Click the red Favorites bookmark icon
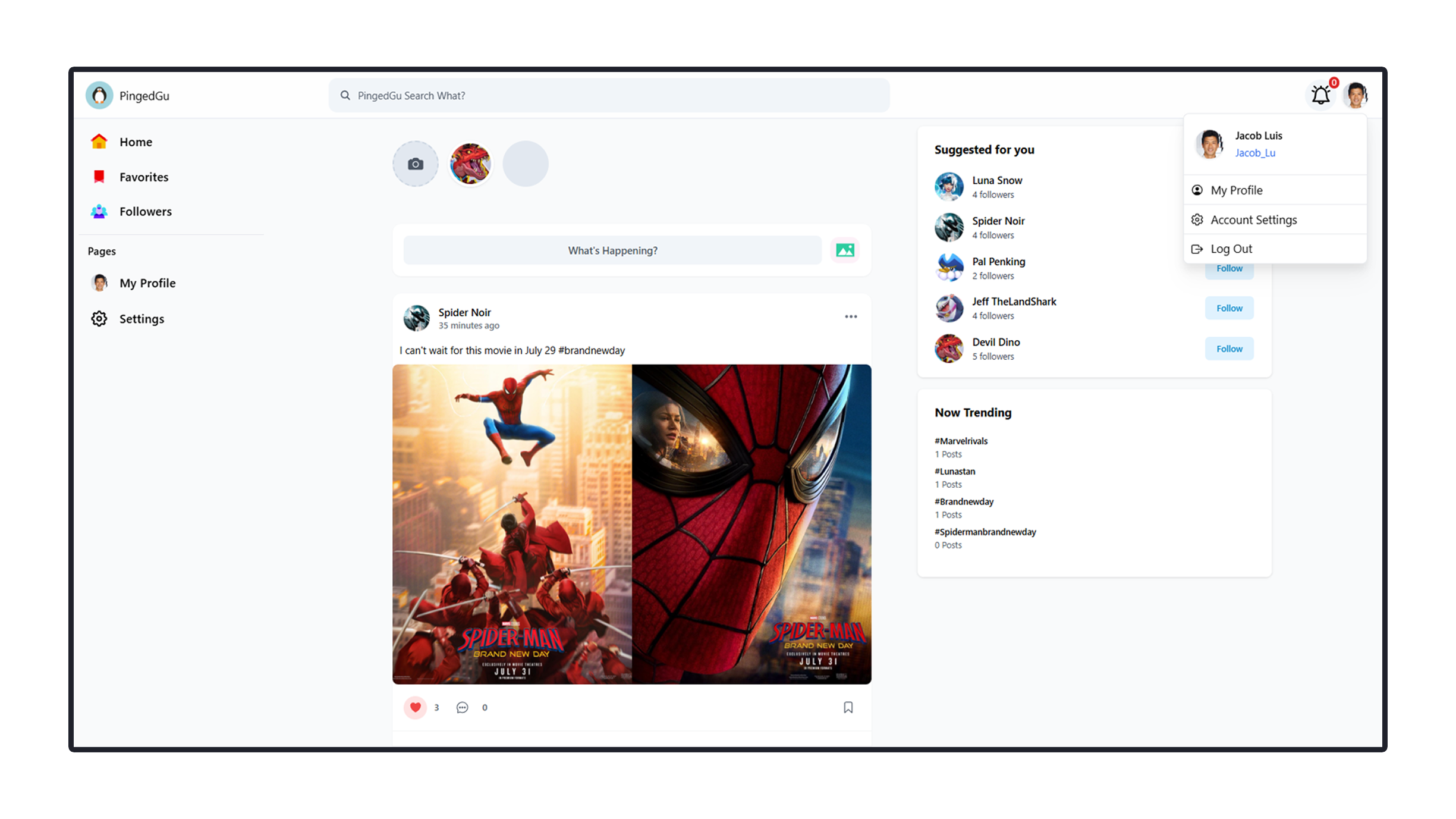1456x819 pixels. point(99,177)
